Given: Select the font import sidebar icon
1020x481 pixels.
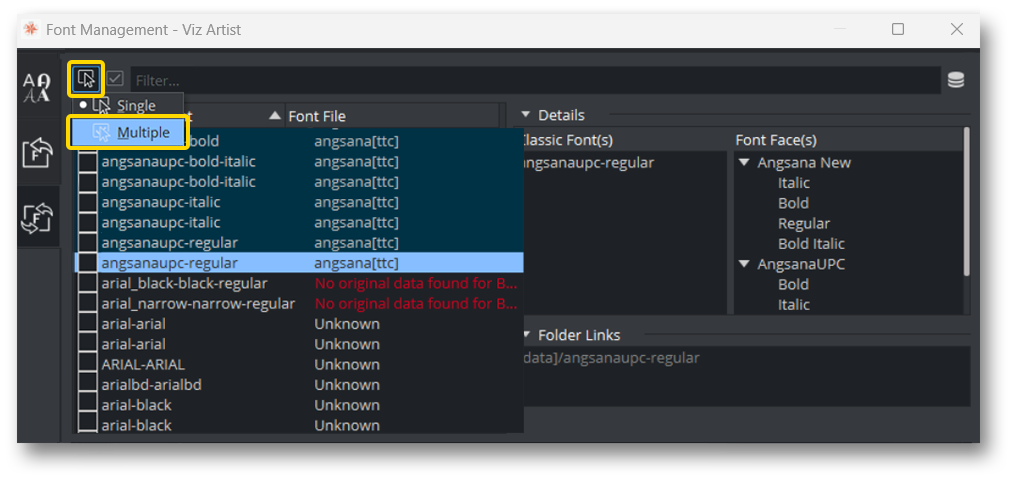Looking at the screenshot, I should pyautogui.click(x=37, y=153).
